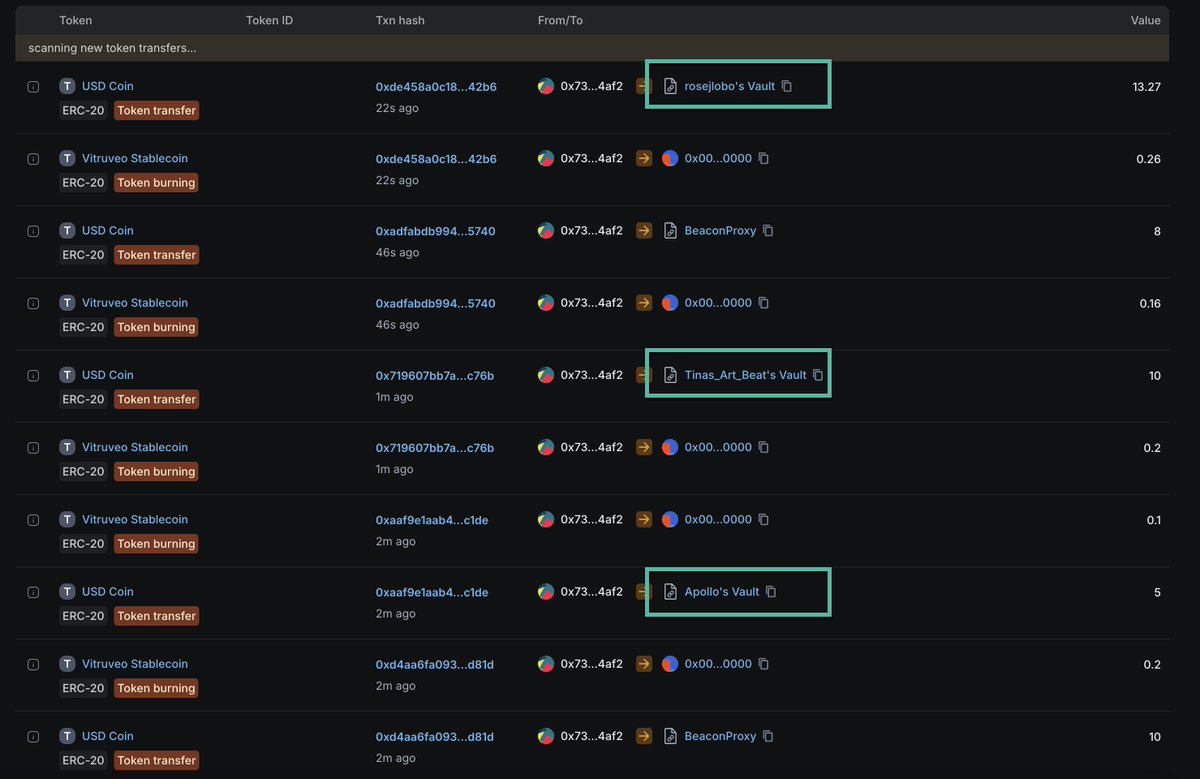Image resolution: width=1200 pixels, height=779 pixels.
Task: Click sender avatar in the 13.27 value row
Action: coord(546,86)
